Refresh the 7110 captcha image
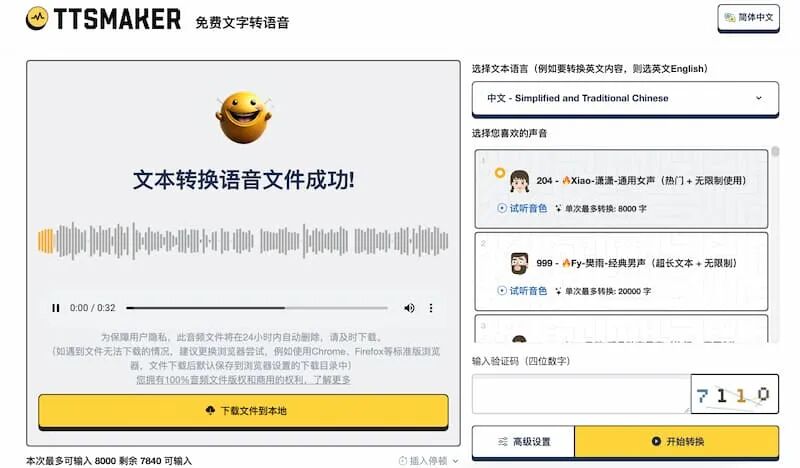Screen dimensions: 800x468 click(734, 394)
